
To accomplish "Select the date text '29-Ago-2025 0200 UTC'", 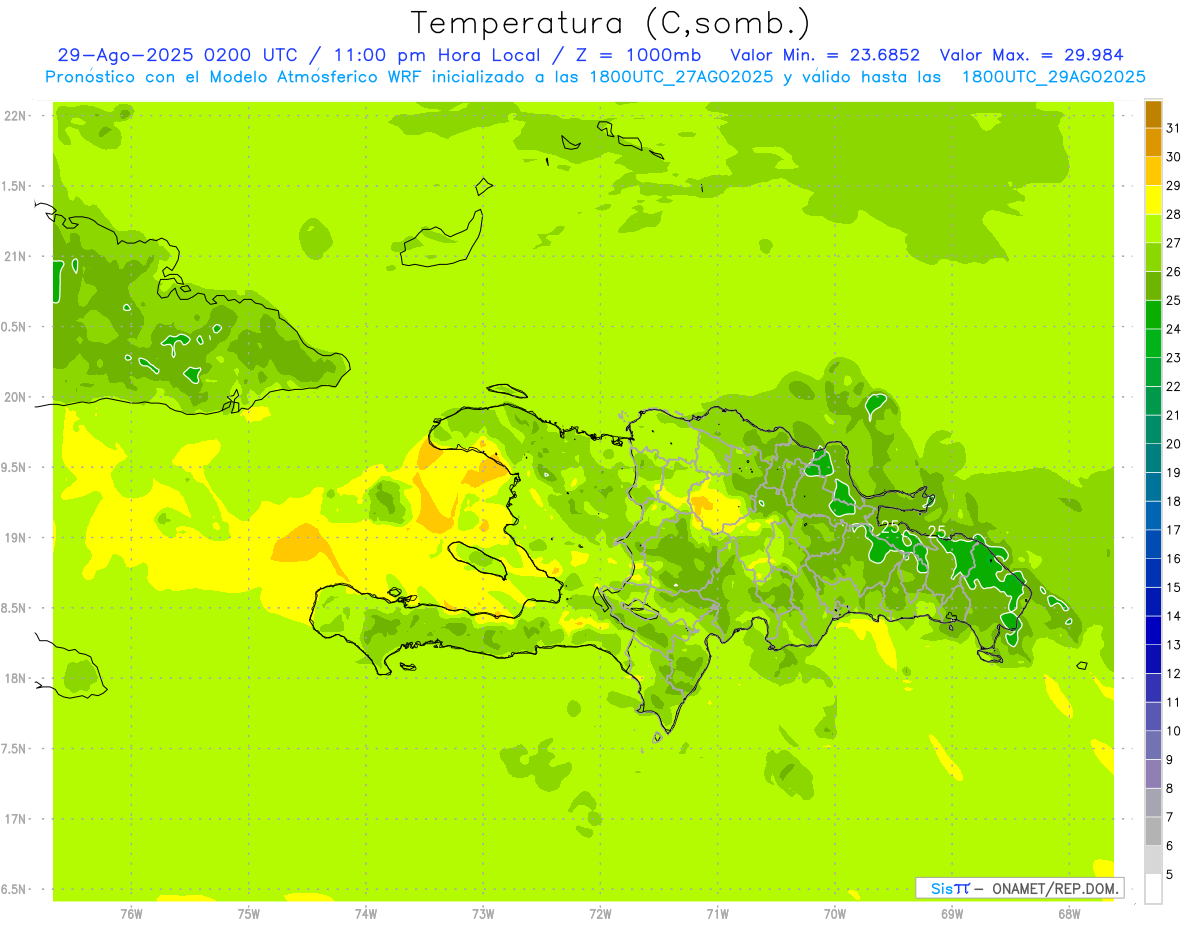I will (x=177, y=55).
